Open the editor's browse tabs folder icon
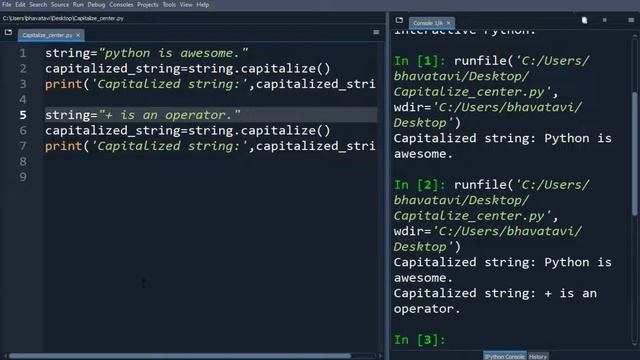This screenshot has width=640, height=360. 8,32
